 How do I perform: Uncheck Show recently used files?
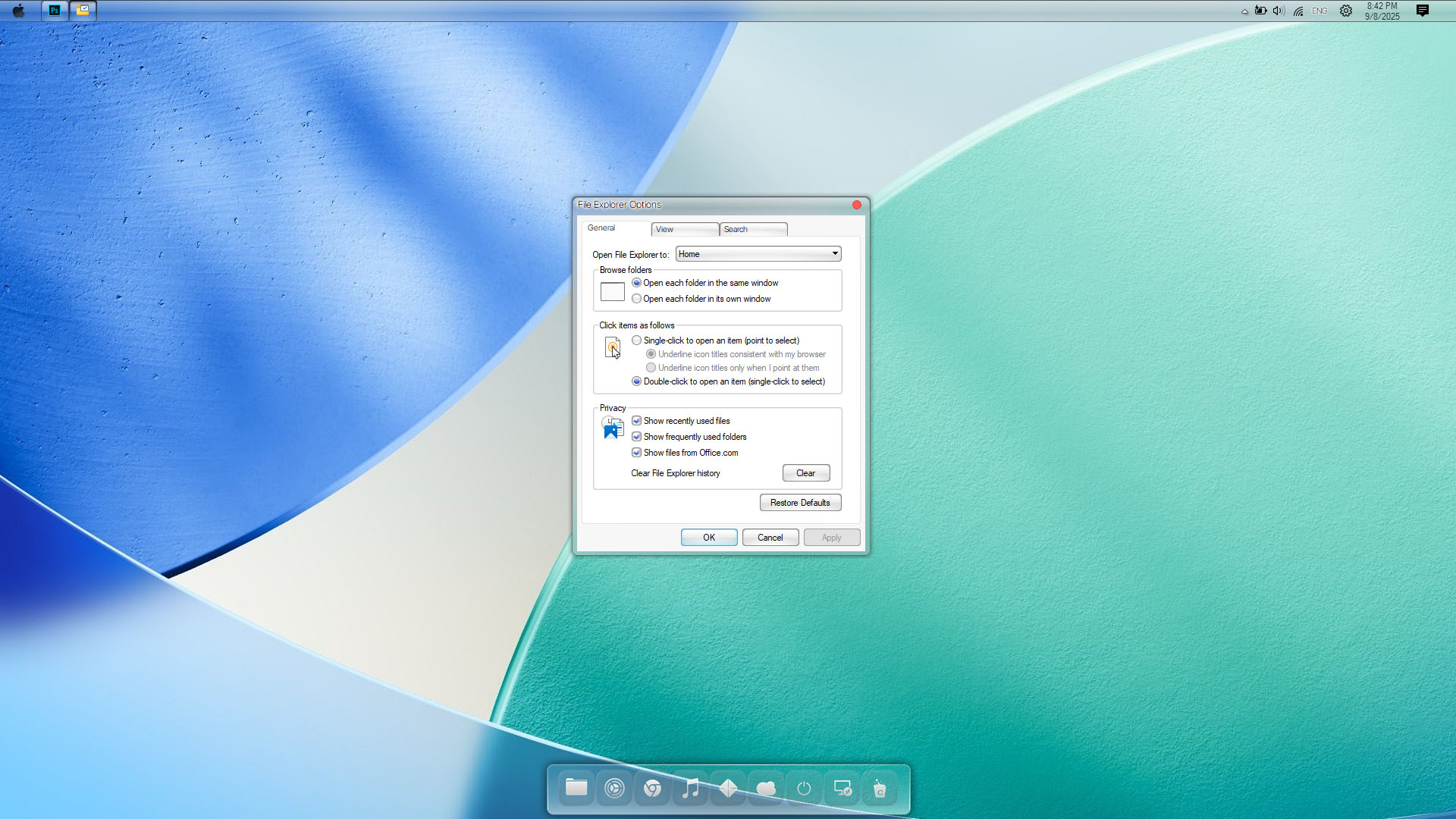637,421
